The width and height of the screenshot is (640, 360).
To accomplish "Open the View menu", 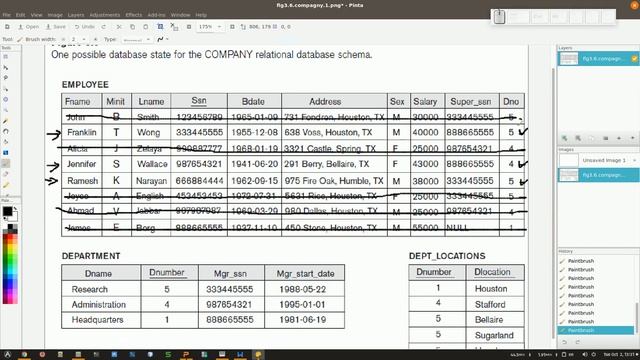I will pyautogui.click(x=36, y=15).
